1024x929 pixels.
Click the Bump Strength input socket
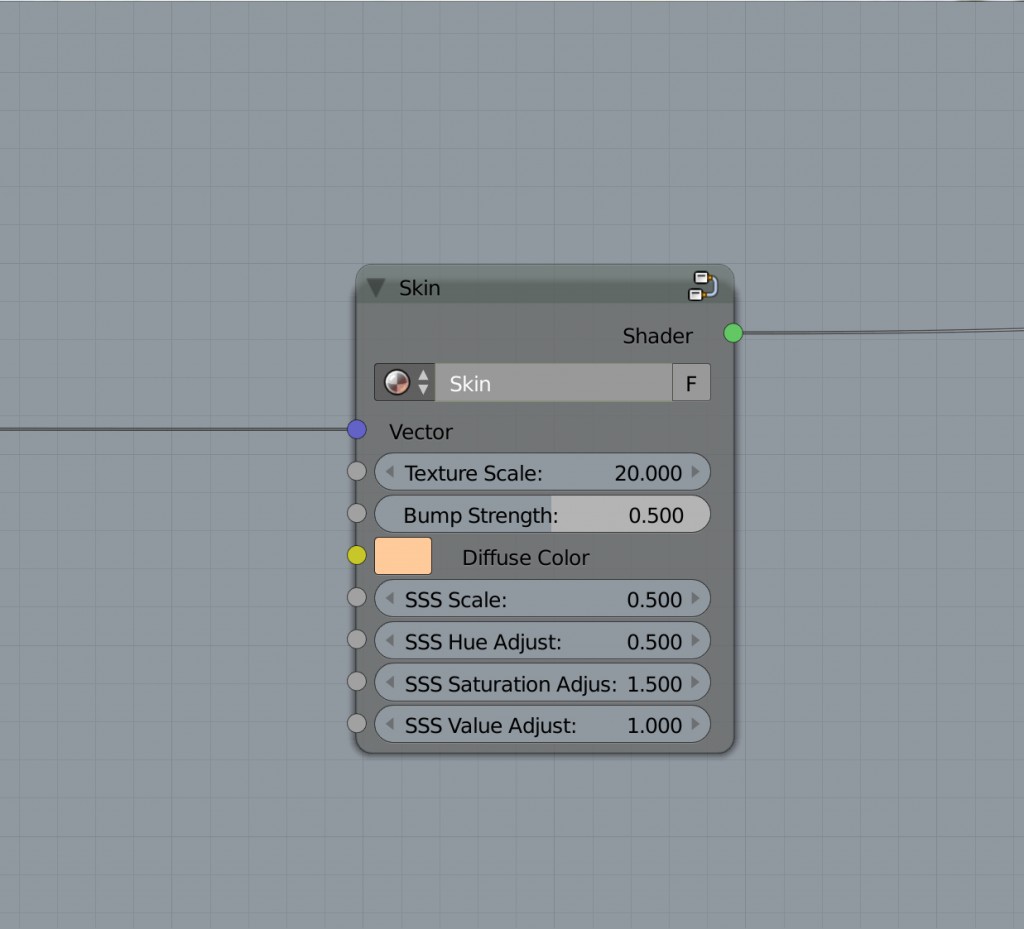tap(357, 513)
